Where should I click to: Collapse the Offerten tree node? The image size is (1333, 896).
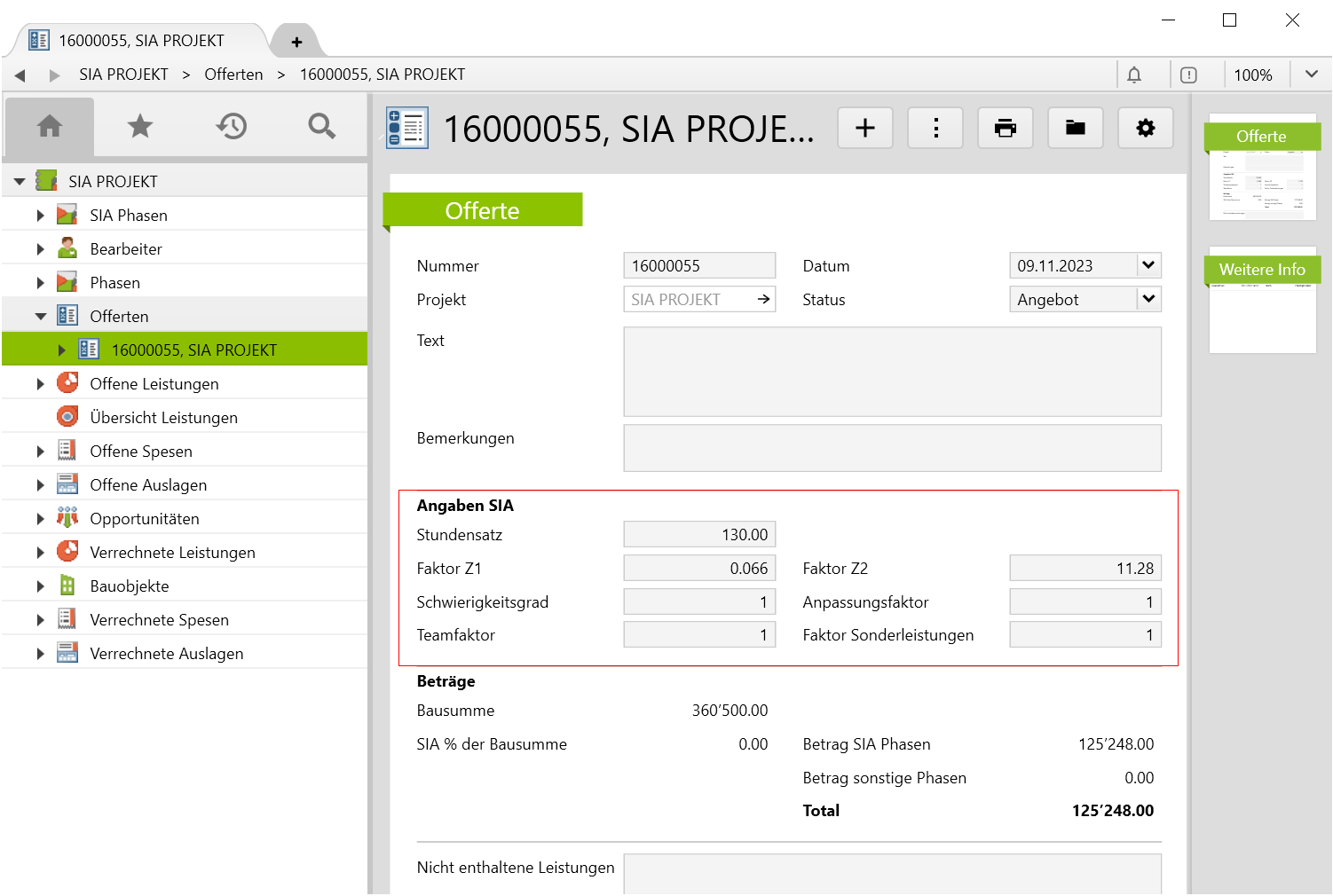(x=41, y=317)
